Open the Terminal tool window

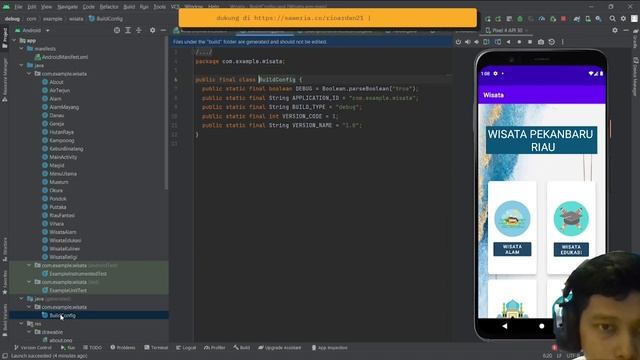[x=156, y=348]
